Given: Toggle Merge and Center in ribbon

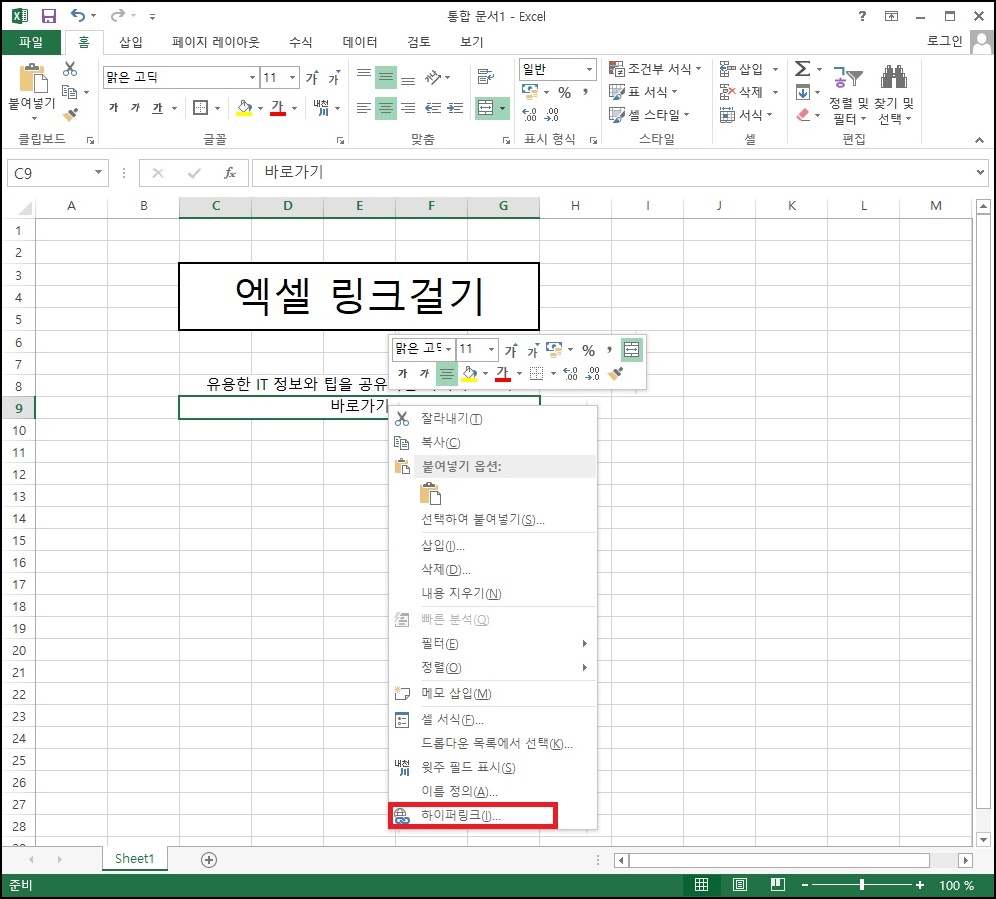Looking at the screenshot, I should tap(486, 108).
